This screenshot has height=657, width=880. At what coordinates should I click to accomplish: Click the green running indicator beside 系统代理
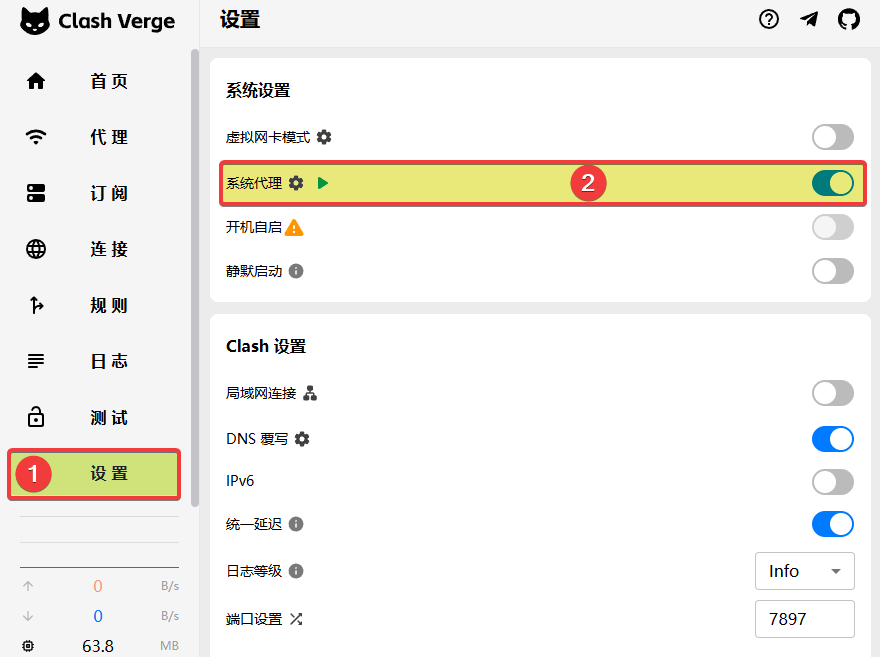point(323,183)
